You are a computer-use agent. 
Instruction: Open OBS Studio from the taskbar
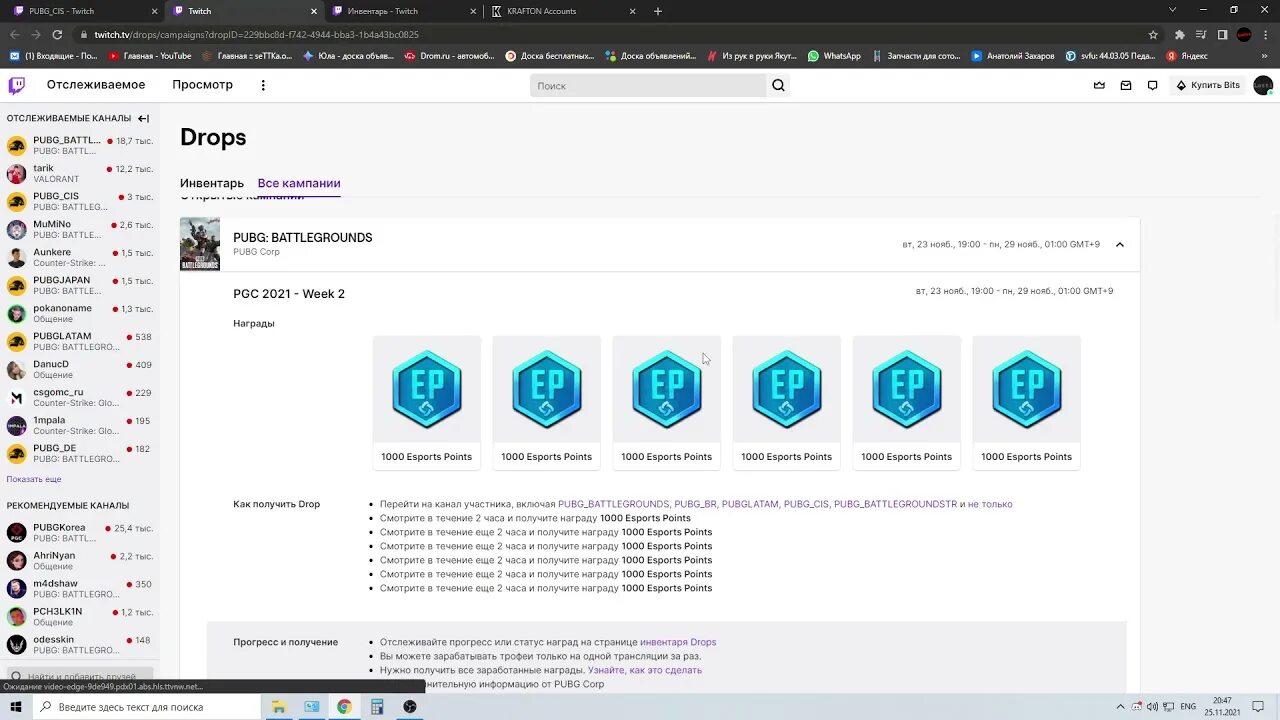coord(410,707)
